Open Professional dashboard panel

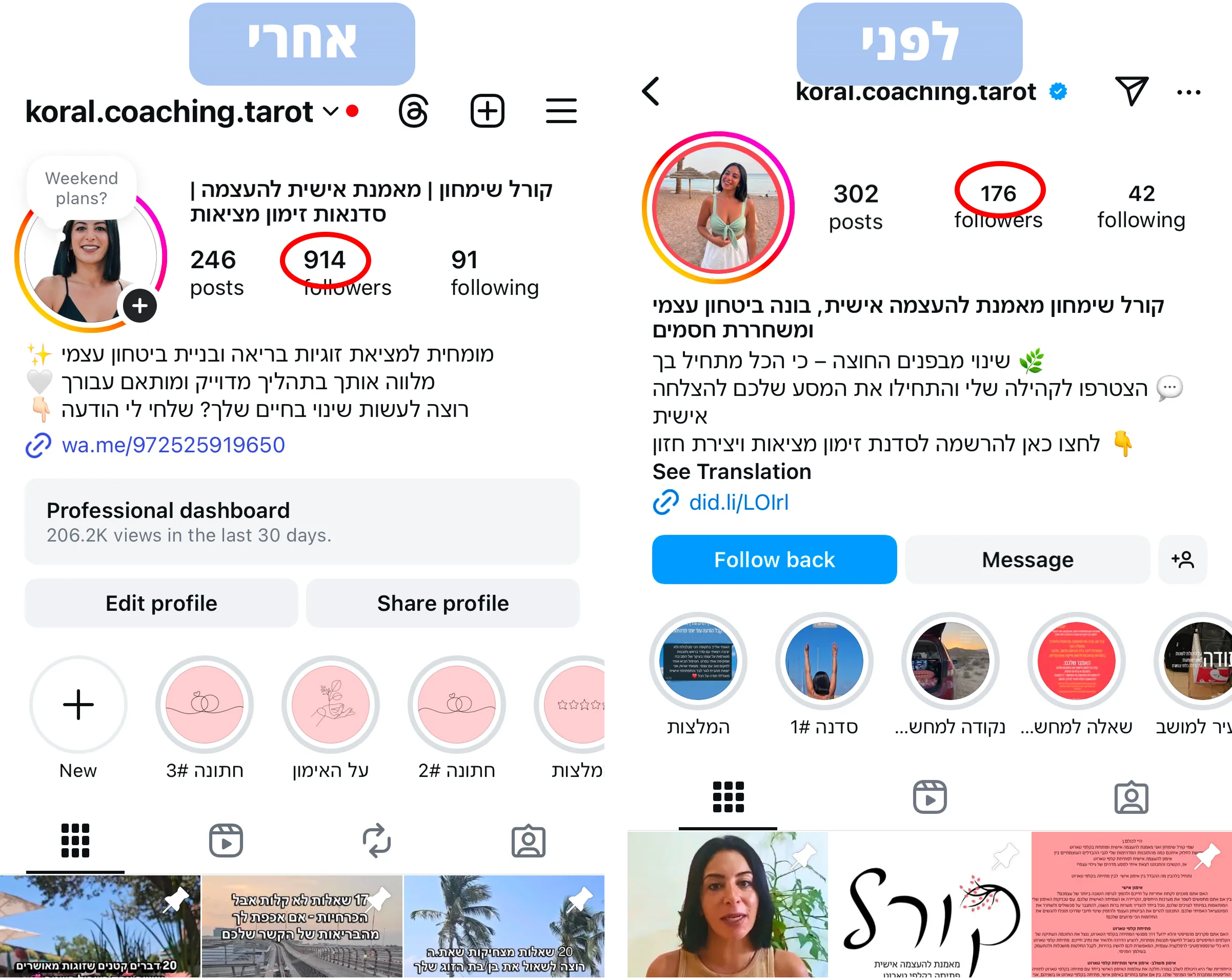(301, 521)
